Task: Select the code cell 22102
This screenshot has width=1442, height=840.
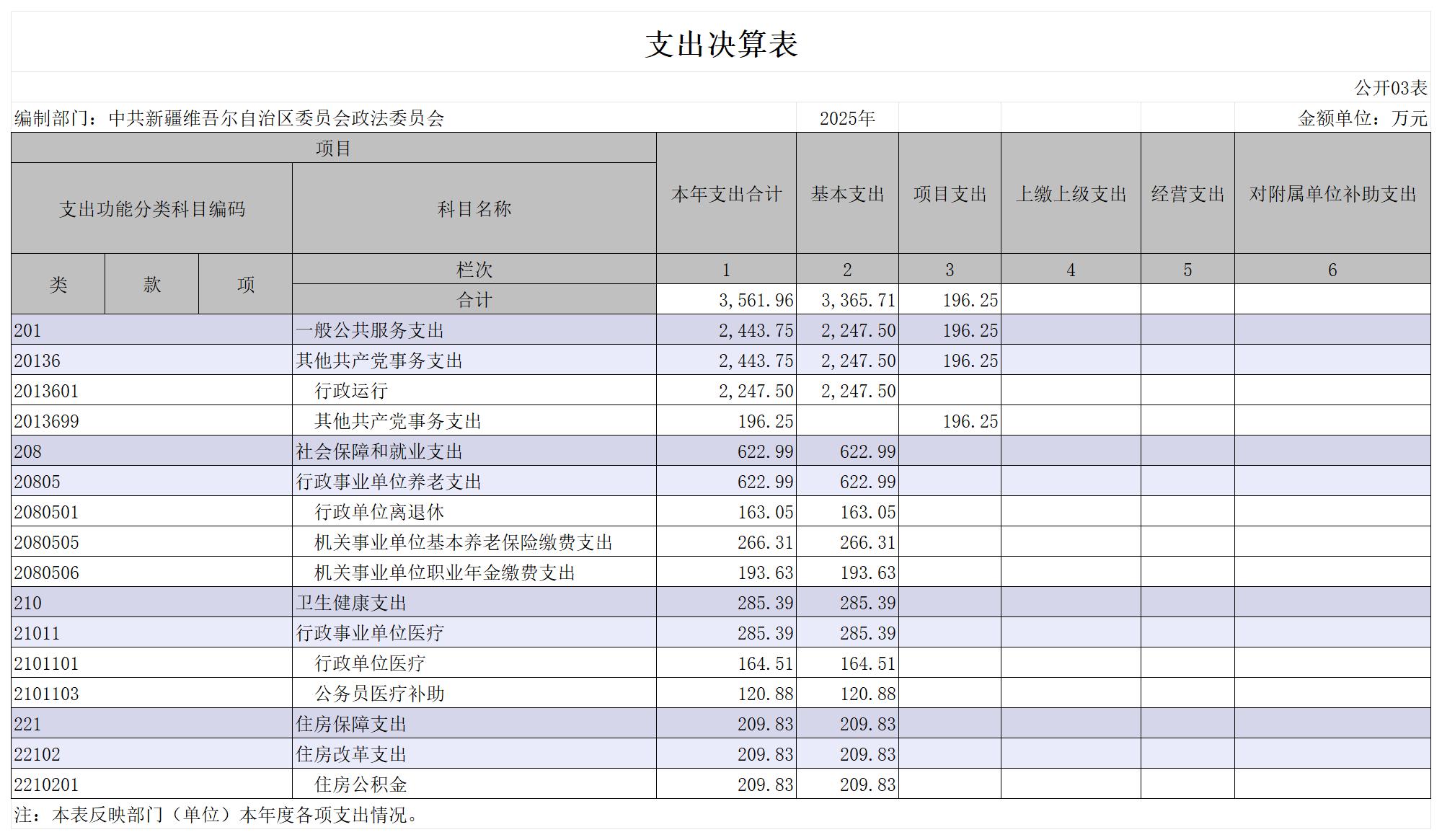Action: point(152,753)
